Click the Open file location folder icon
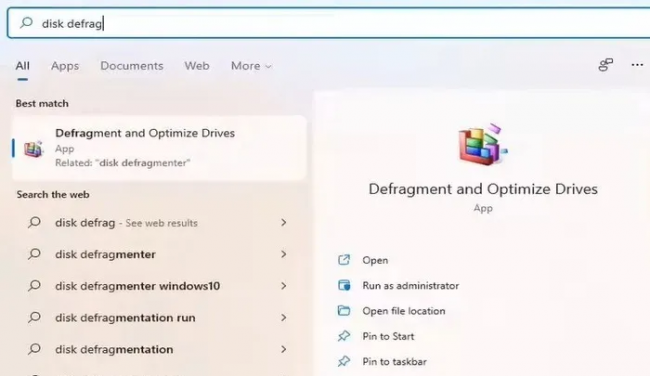The height and width of the screenshot is (376, 650). tap(344, 311)
